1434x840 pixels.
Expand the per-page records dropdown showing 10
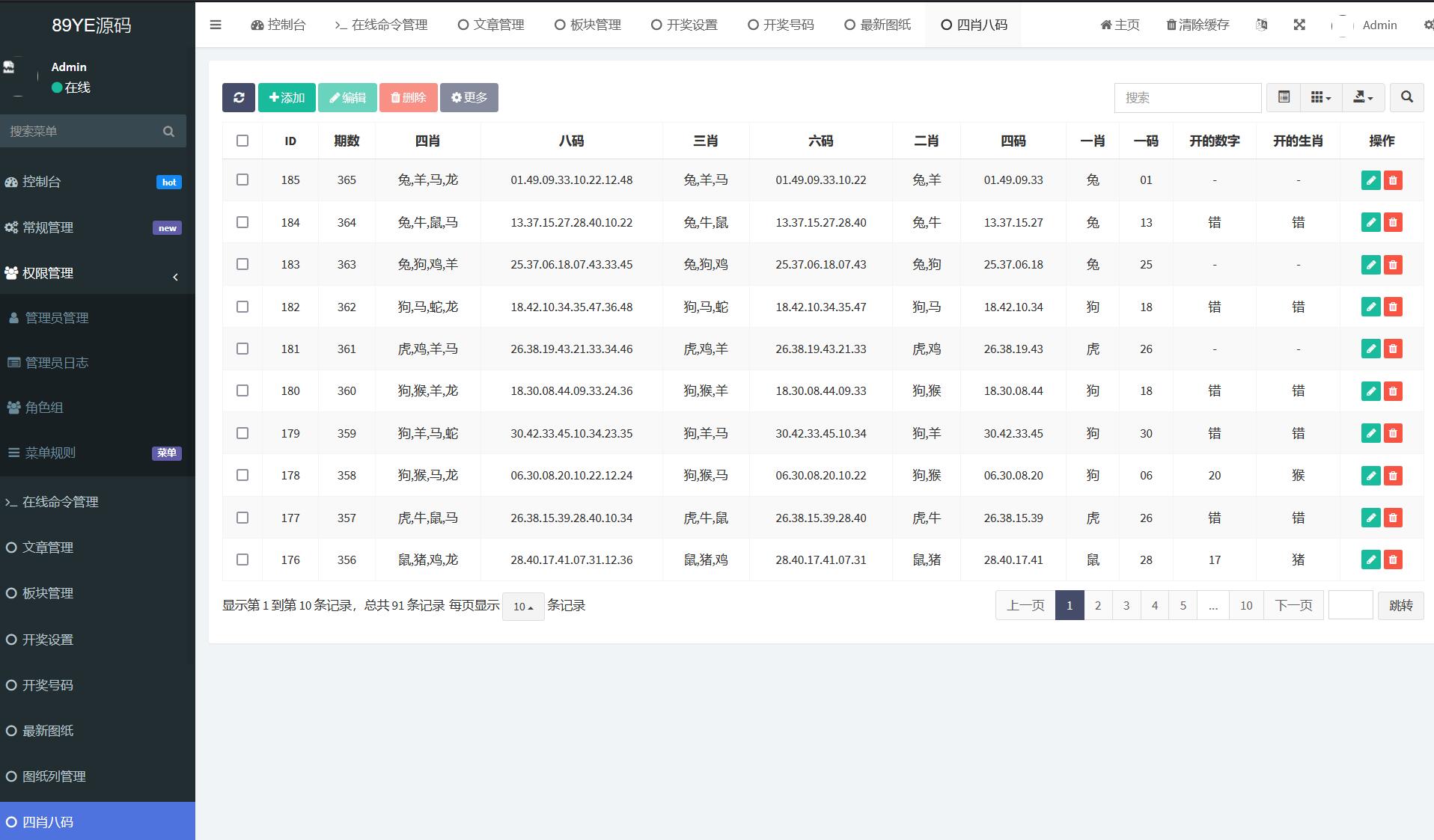tap(522, 607)
